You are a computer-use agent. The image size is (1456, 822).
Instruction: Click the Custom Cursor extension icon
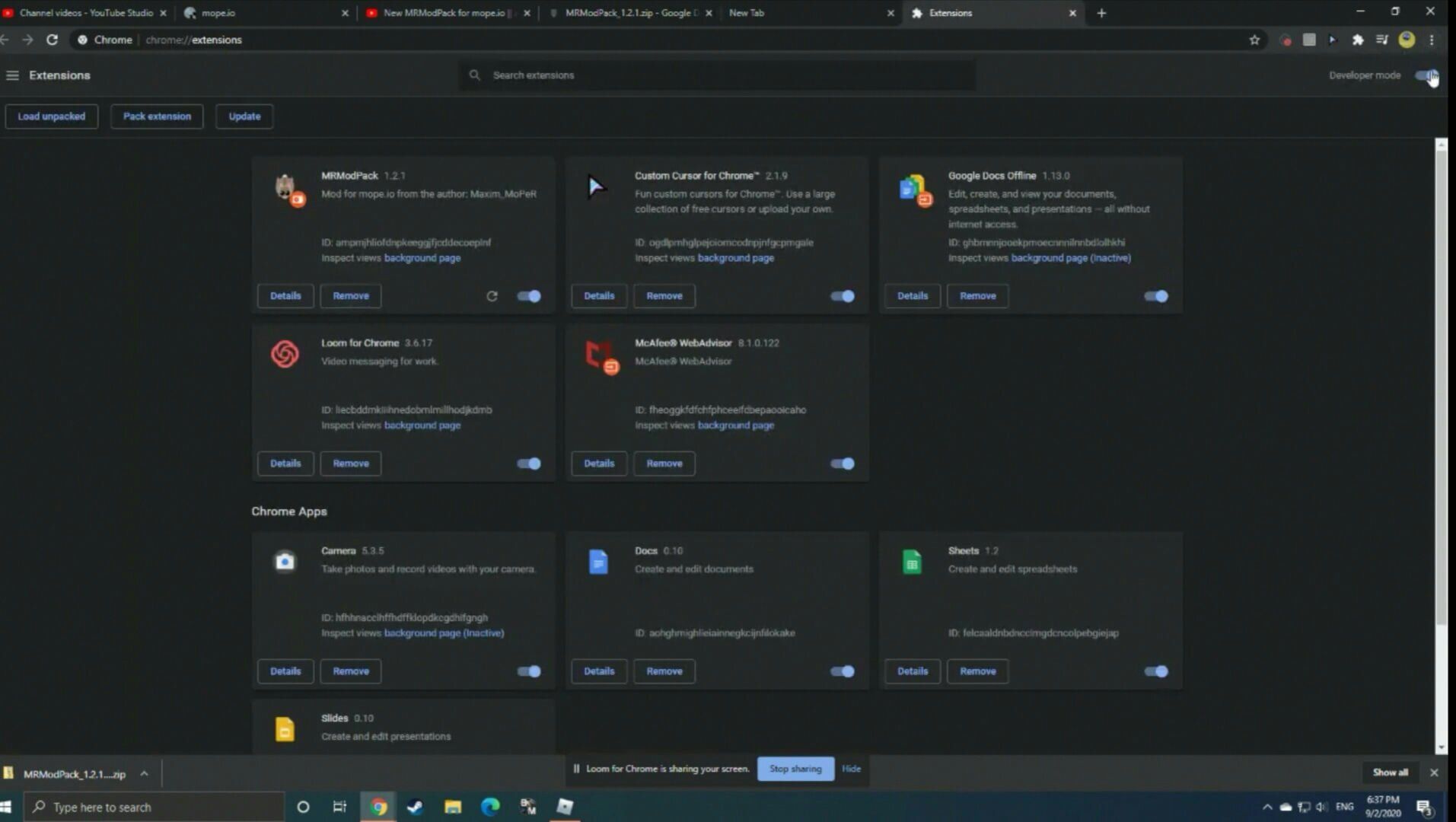pyautogui.click(x=596, y=186)
